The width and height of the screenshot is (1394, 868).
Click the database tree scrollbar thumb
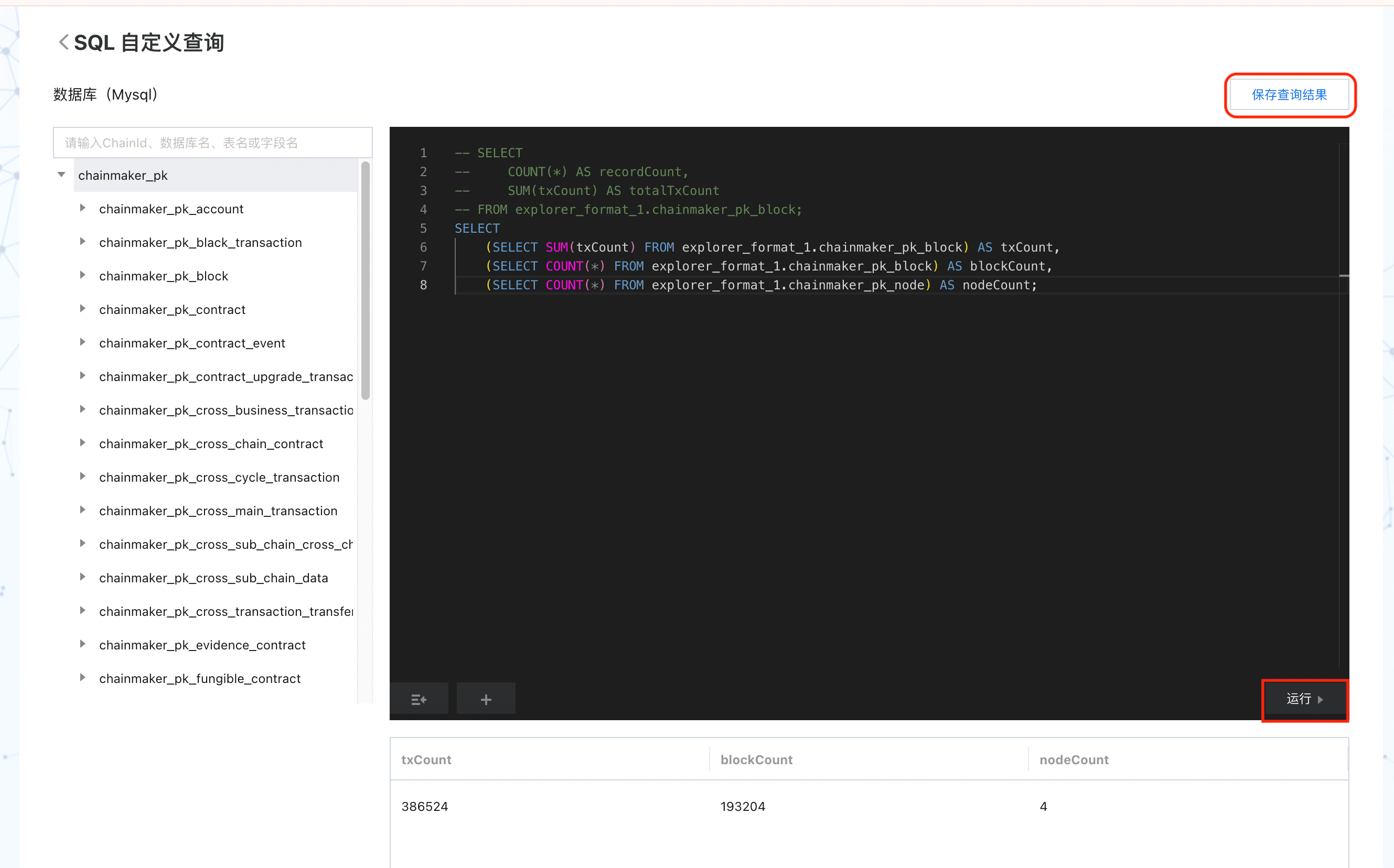coord(366,281)
